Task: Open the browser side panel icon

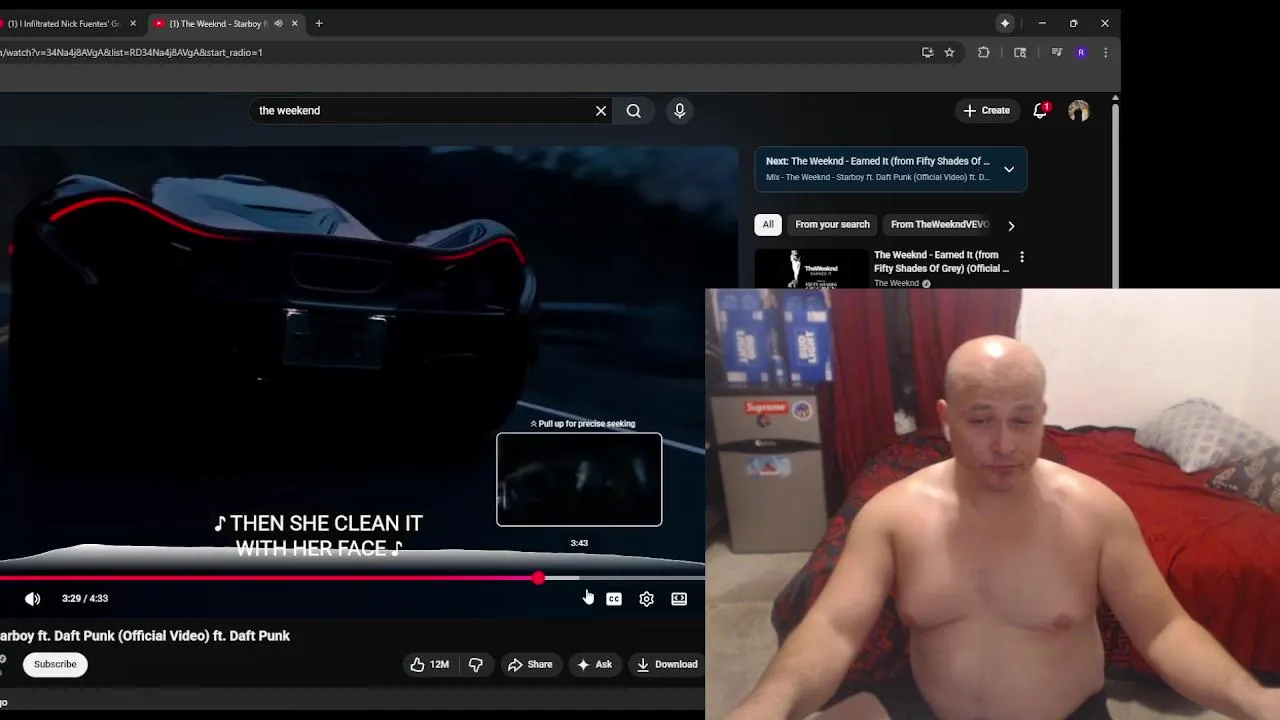Action: (x=1020, y=53)
